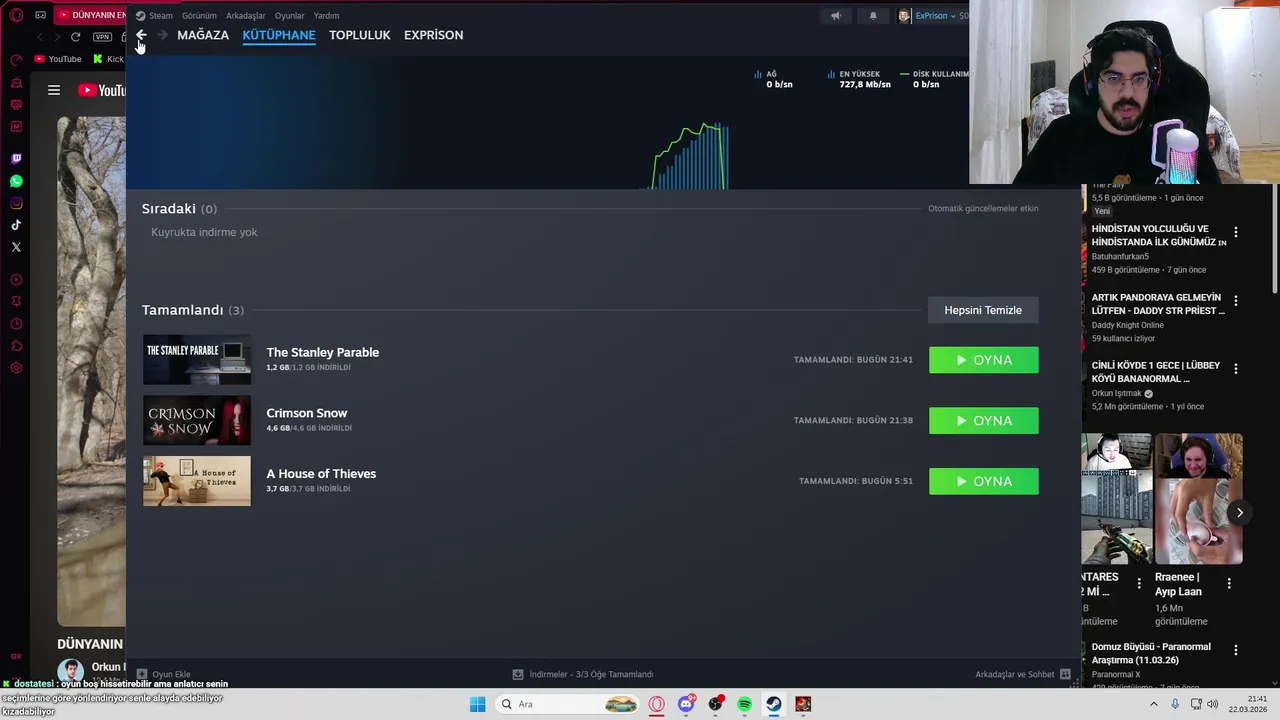1280x720 pixels.
Task: Open WhatsApp in the Opera sidebar
Action: 16,181
